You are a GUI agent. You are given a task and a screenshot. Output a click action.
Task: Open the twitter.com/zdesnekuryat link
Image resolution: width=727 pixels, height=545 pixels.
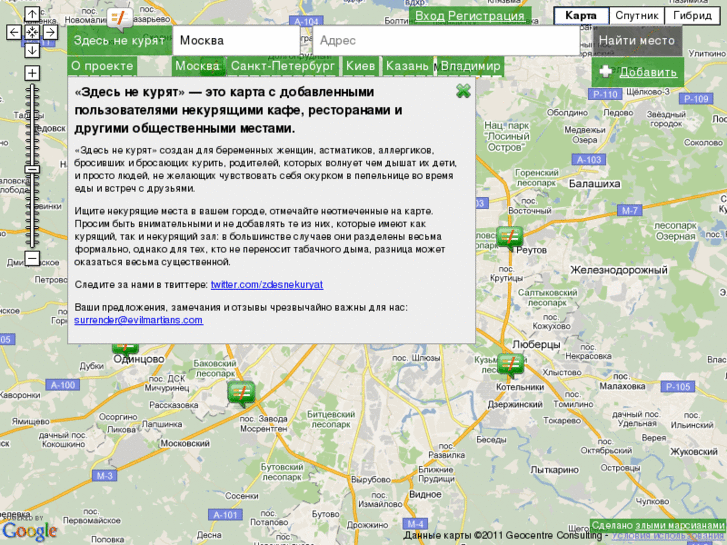[x=267, y=284]
